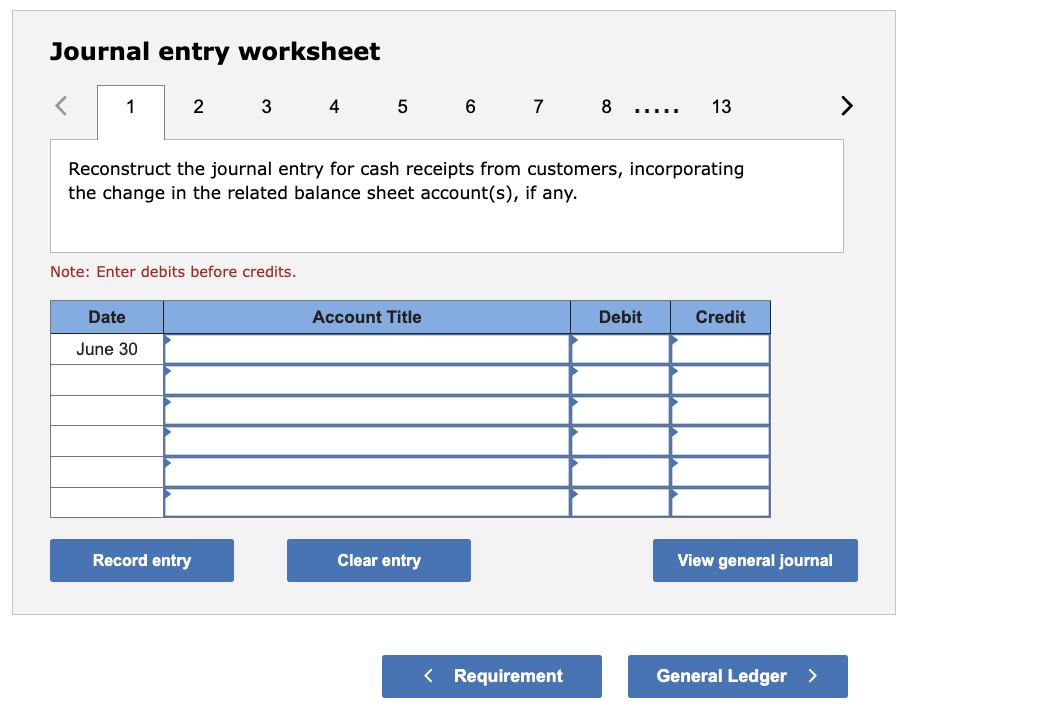Click the June 30 date cell

point(107,349)
